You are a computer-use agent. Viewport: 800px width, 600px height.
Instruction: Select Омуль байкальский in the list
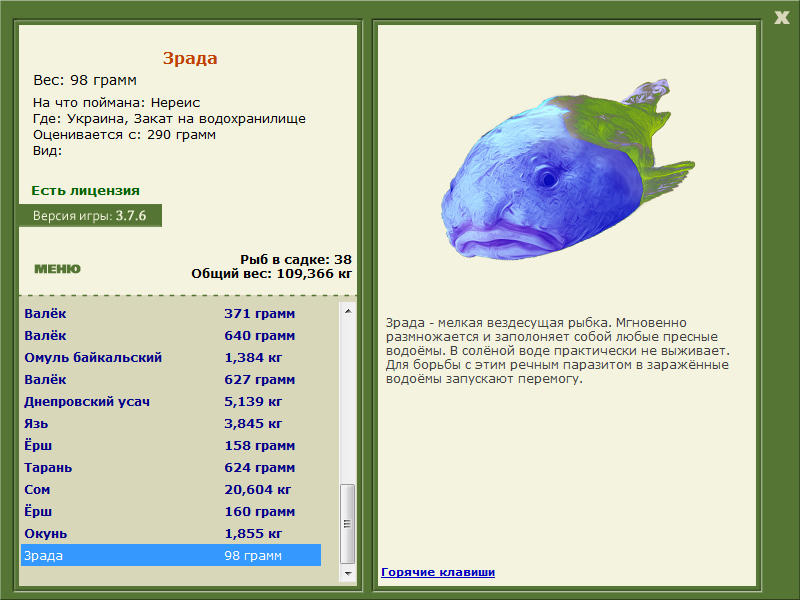(x=171, y=358)
